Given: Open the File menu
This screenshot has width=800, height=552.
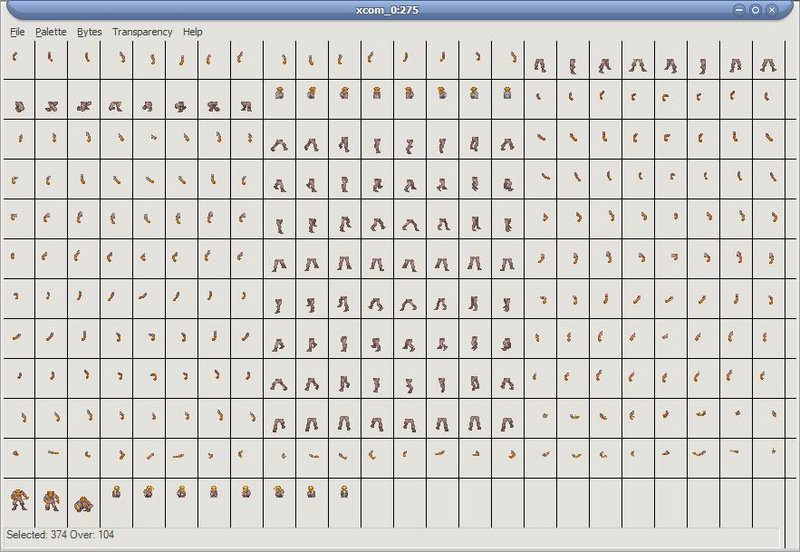Looking at the screenshot, I should (x=17, y=32).
